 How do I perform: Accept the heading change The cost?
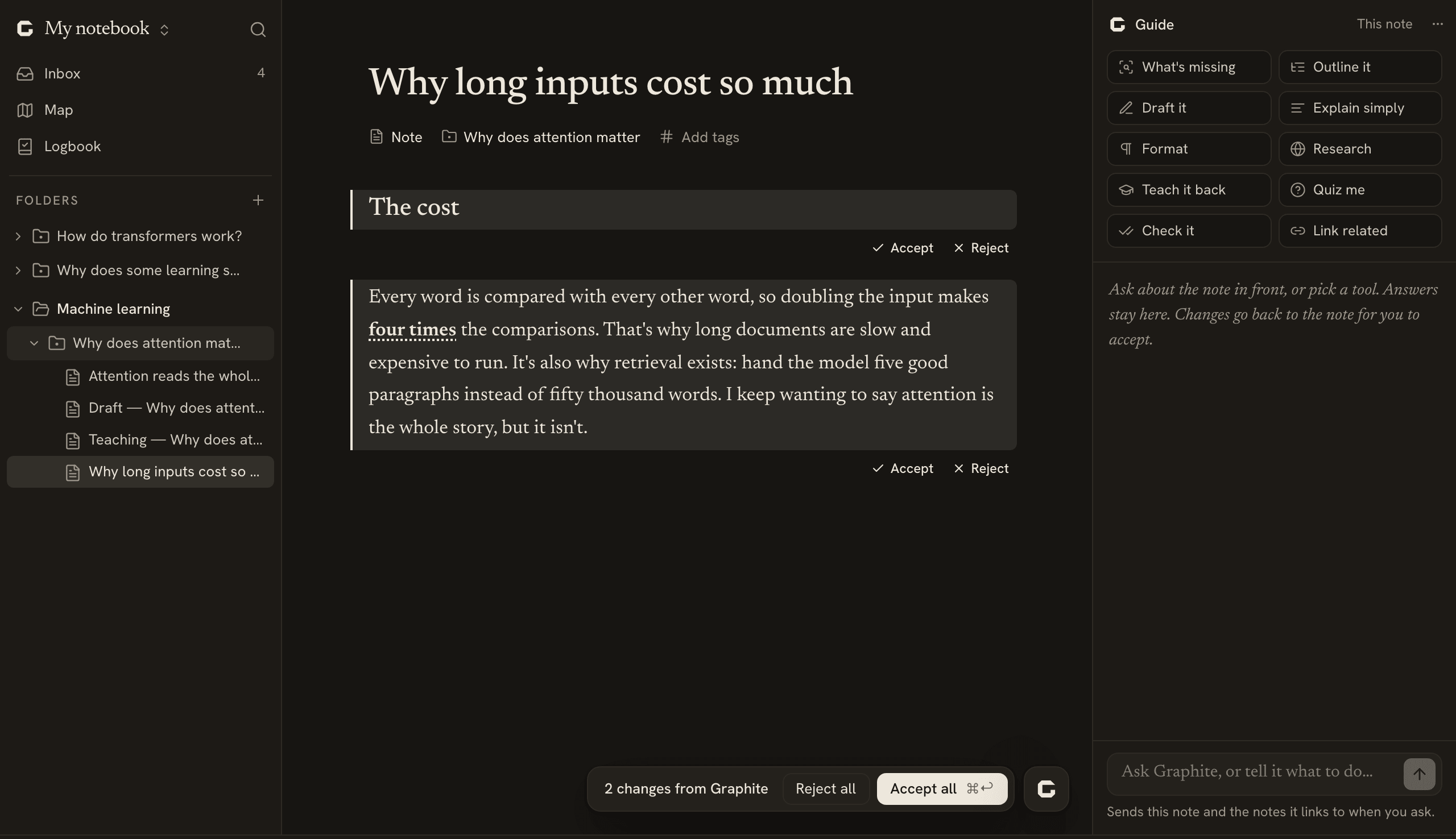903,248
